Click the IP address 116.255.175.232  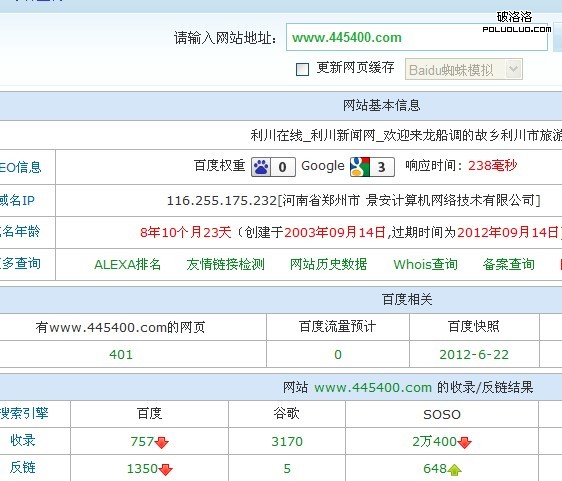[x=222, y=201]
